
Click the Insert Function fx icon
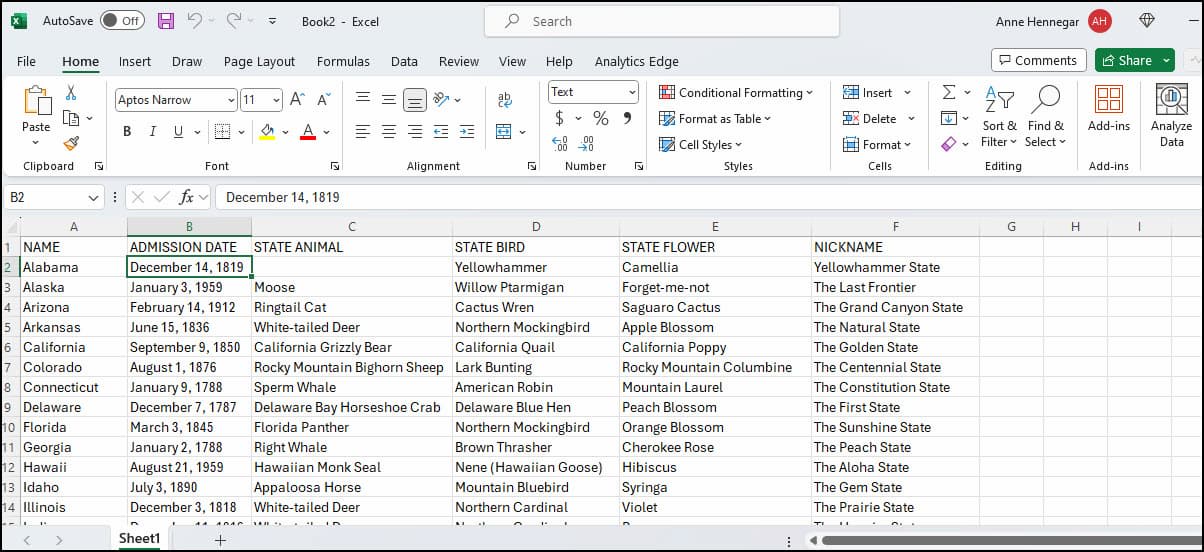click(188, 197)
